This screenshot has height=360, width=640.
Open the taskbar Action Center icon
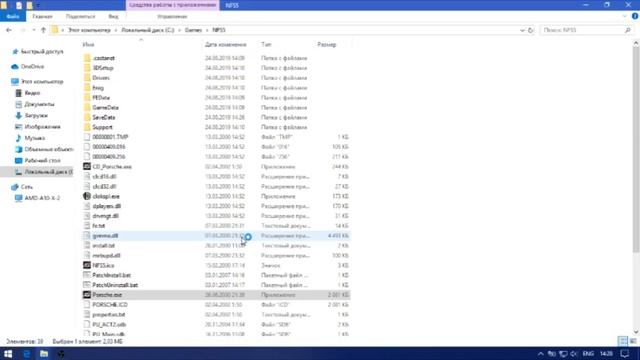[x=625, y=353]
